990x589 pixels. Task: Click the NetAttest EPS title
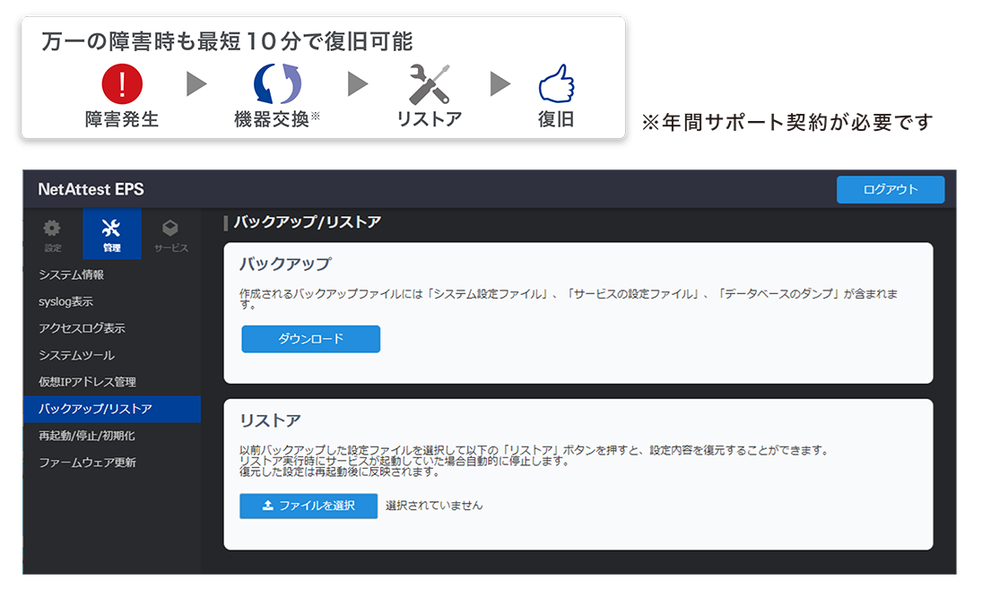(91, 189)
